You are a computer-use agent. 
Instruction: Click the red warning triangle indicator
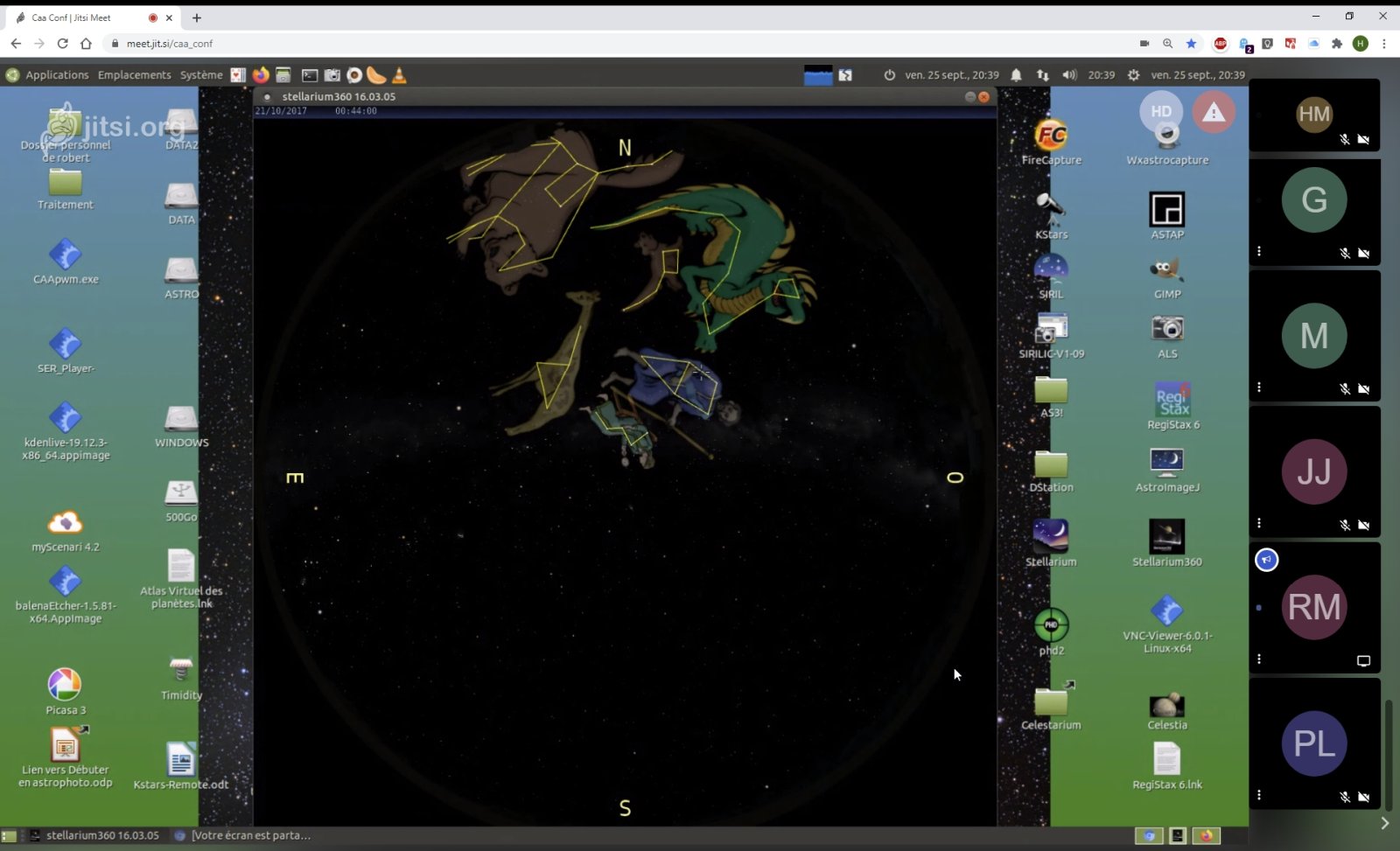point(1213,111)
